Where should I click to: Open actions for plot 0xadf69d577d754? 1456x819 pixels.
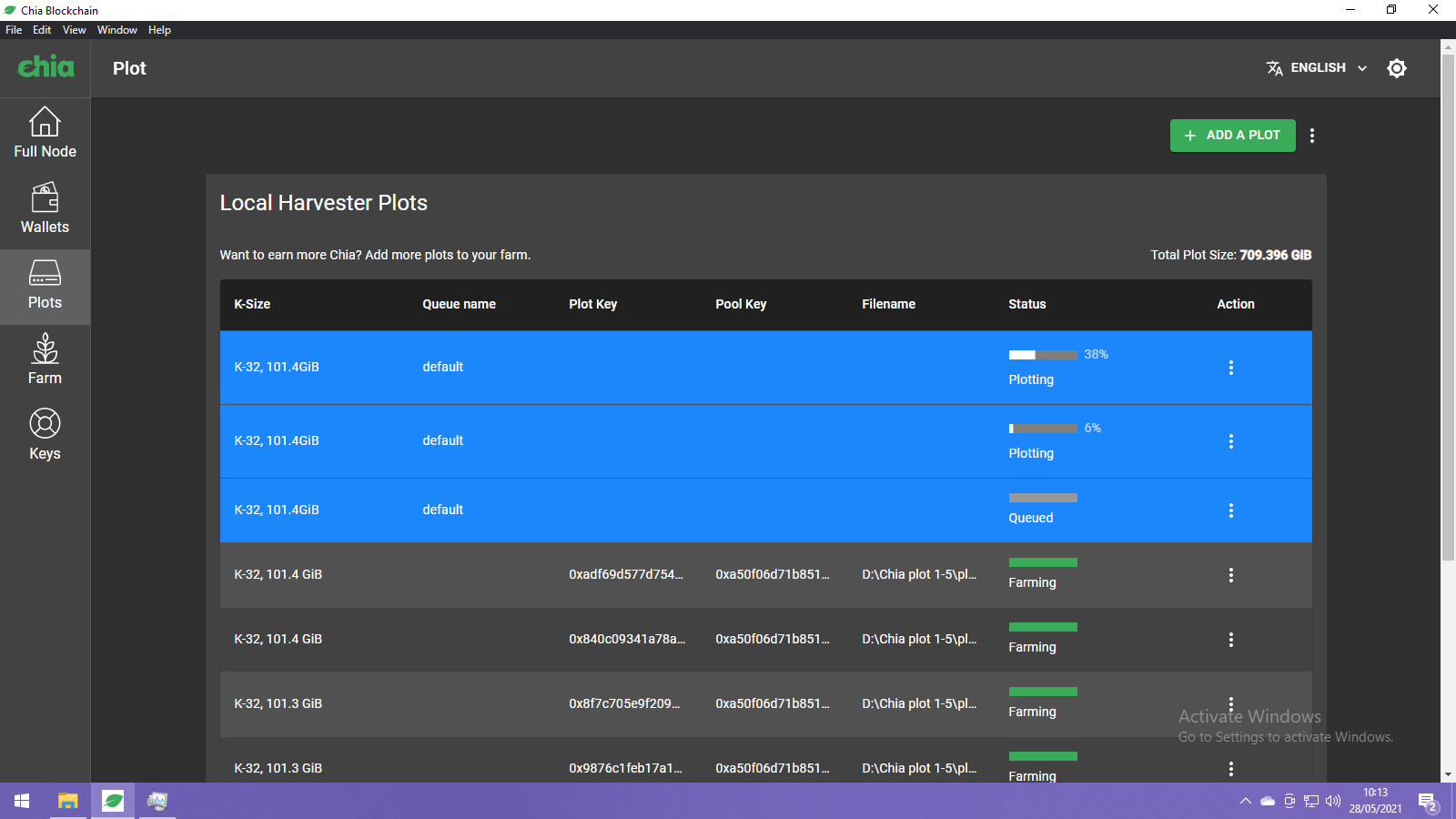point(1231,575)
